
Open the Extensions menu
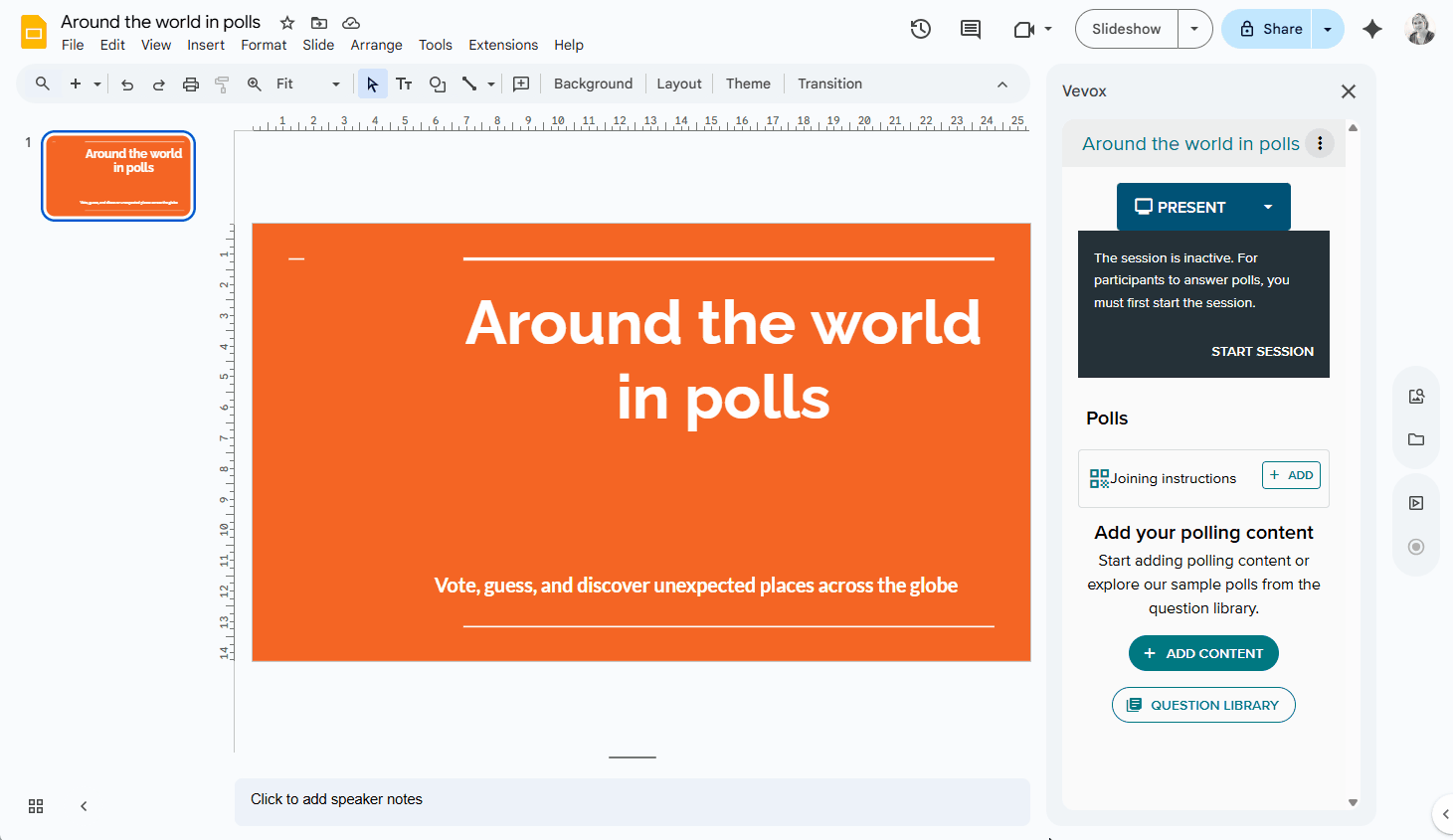503,45
